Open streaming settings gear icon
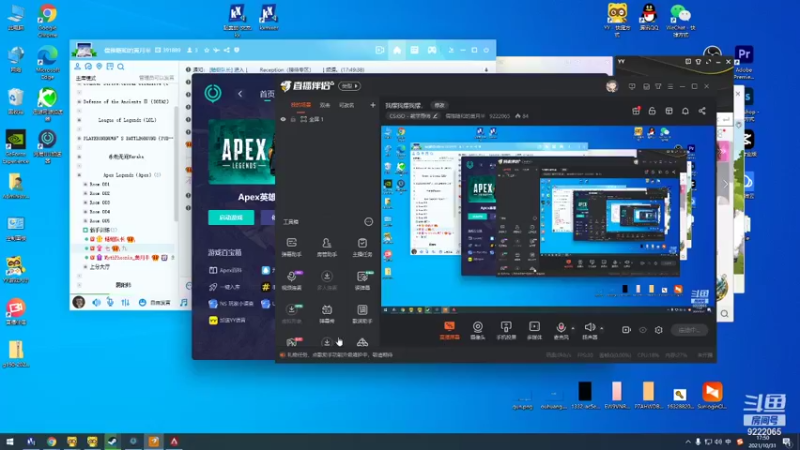Viewport: 800px width, 450px height. point(659,330)
